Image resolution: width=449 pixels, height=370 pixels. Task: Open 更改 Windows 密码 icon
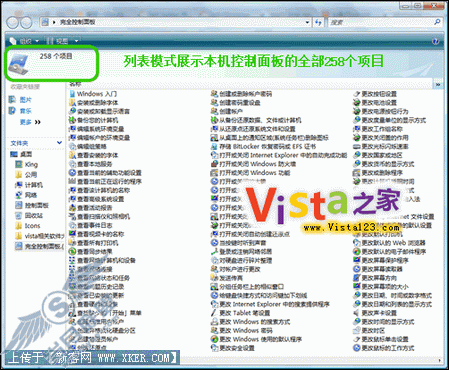point(214,331)
